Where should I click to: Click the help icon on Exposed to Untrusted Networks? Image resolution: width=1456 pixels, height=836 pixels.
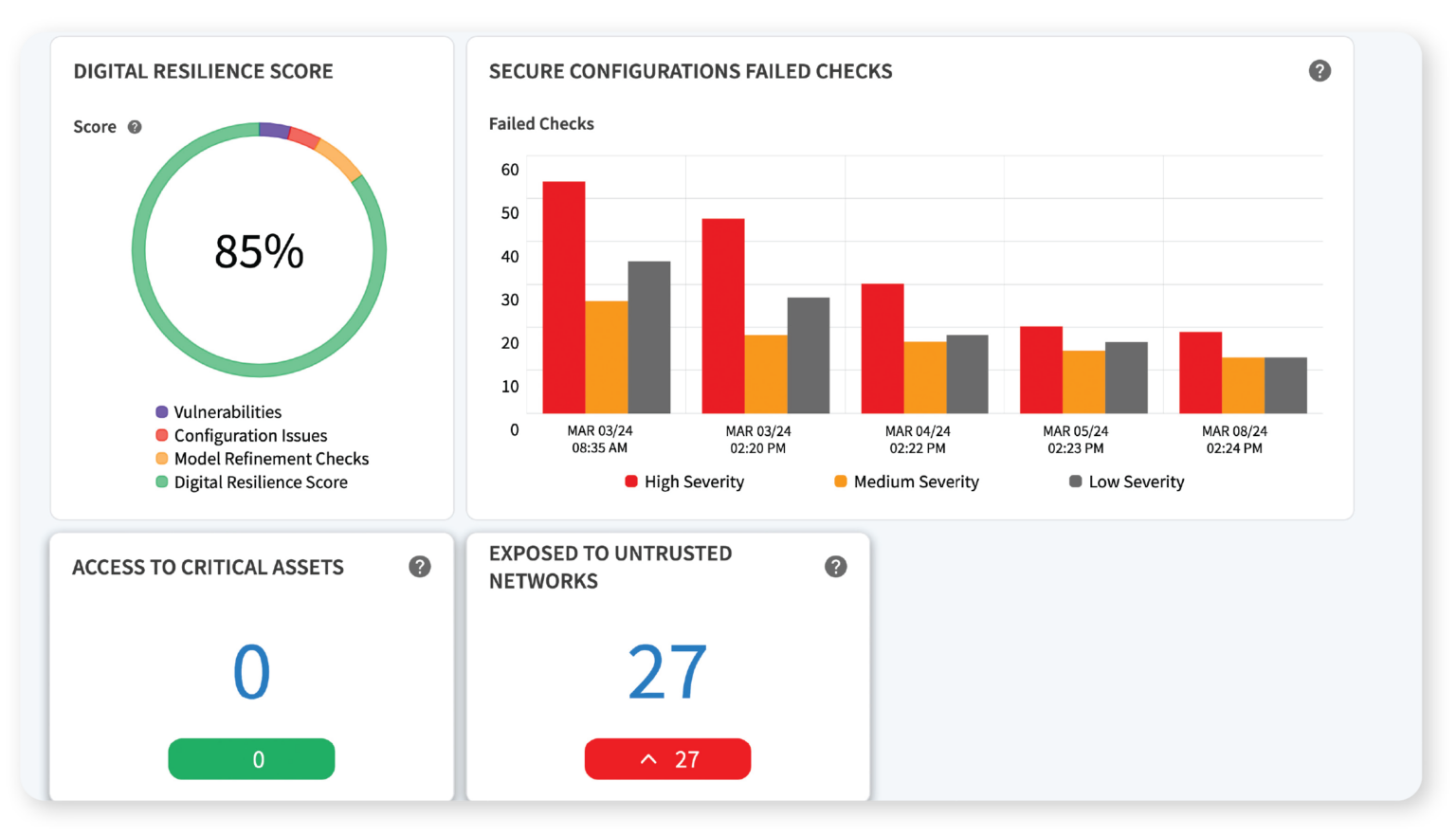pyautogui.click(x=835, y=566)
